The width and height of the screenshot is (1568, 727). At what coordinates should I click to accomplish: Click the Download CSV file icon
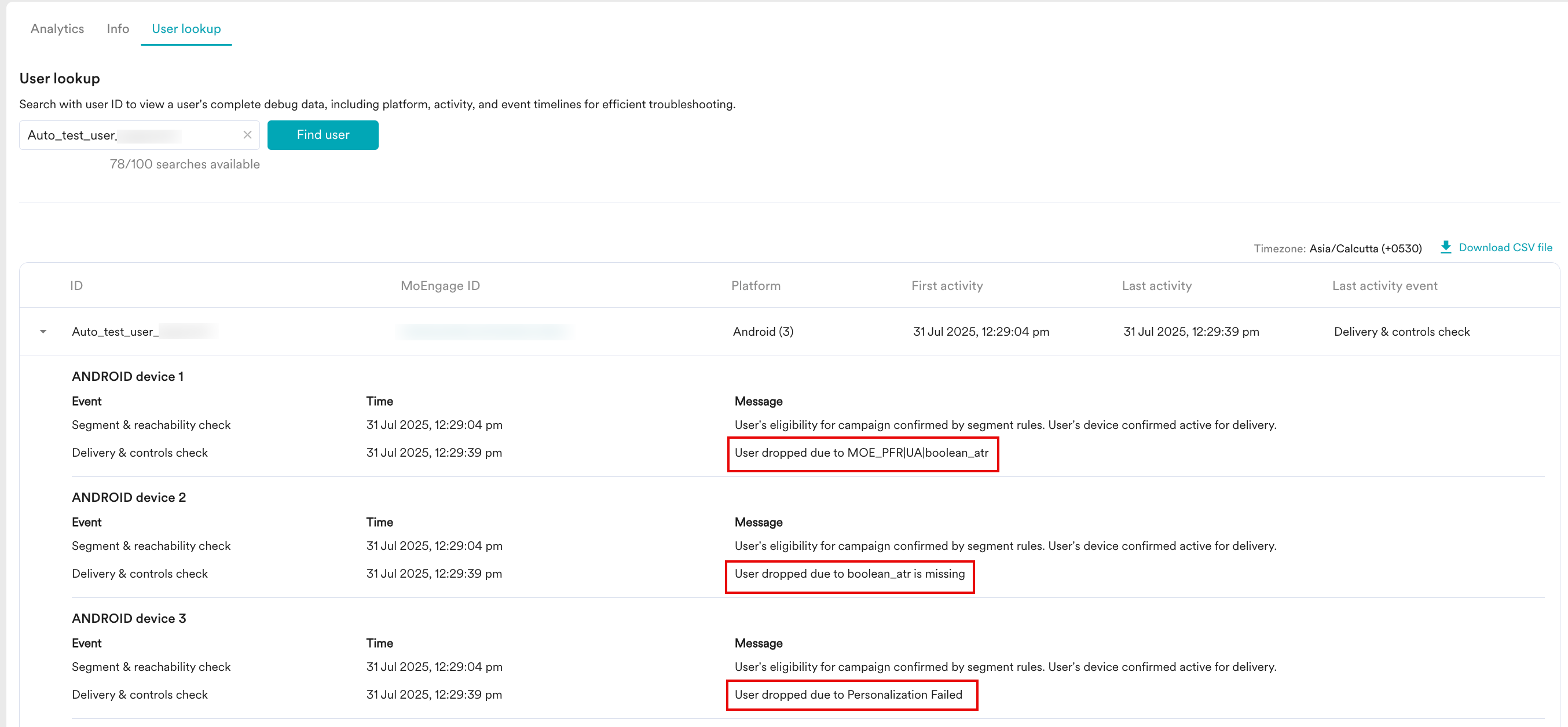click(1446, 247)
